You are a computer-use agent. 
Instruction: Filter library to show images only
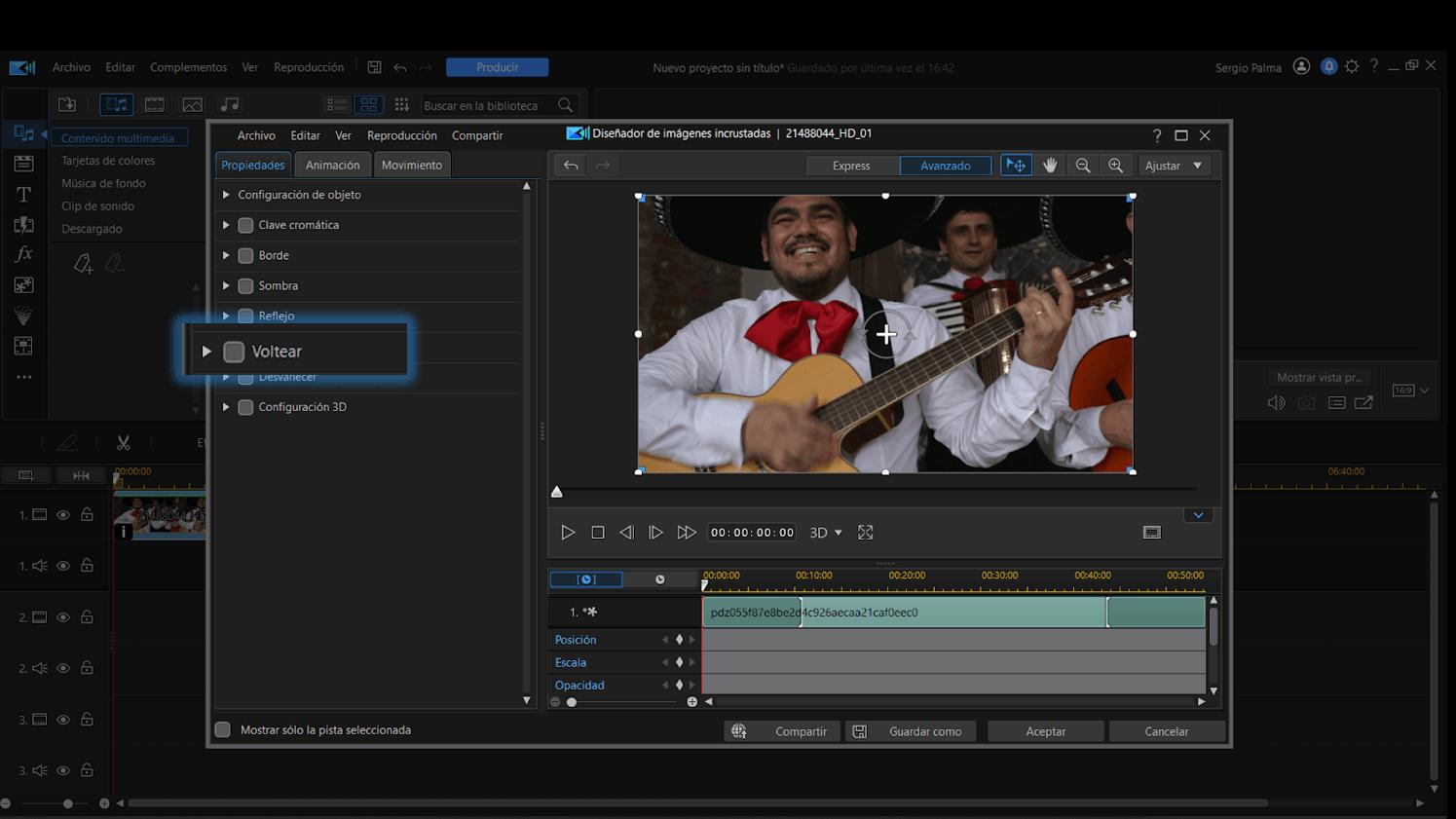(193, 104)
